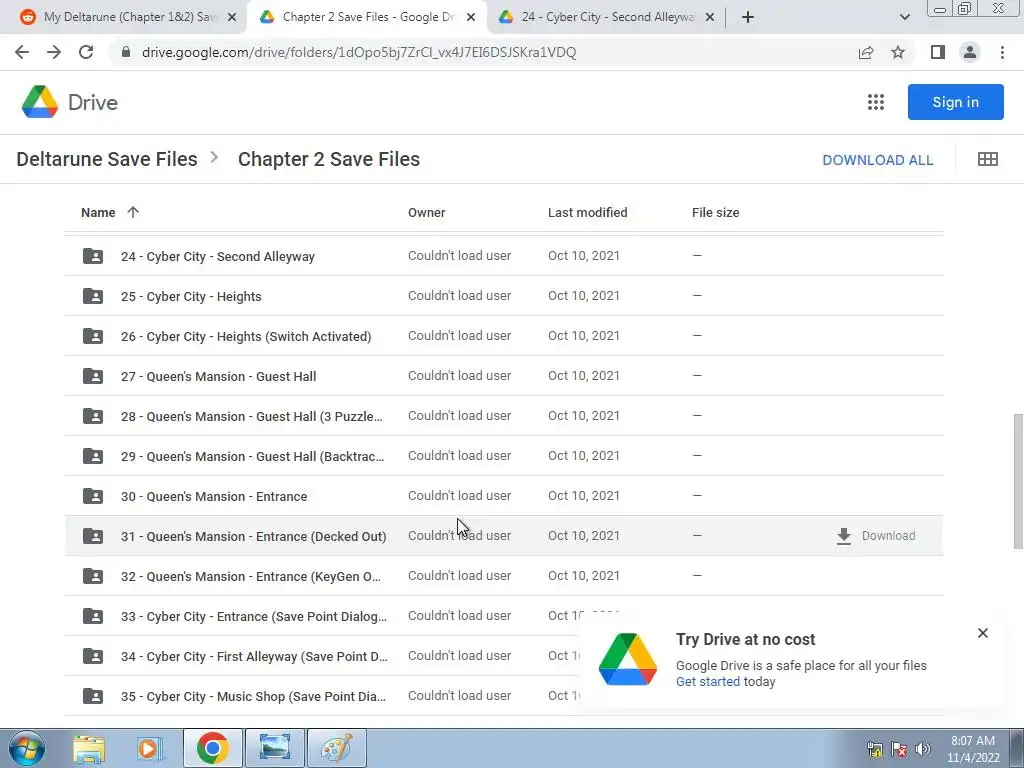Click the folder icon for 27 - Queen's Mansion - Guest Hall
This screenshot has width=1024, height=768.
tap(93, 376)
